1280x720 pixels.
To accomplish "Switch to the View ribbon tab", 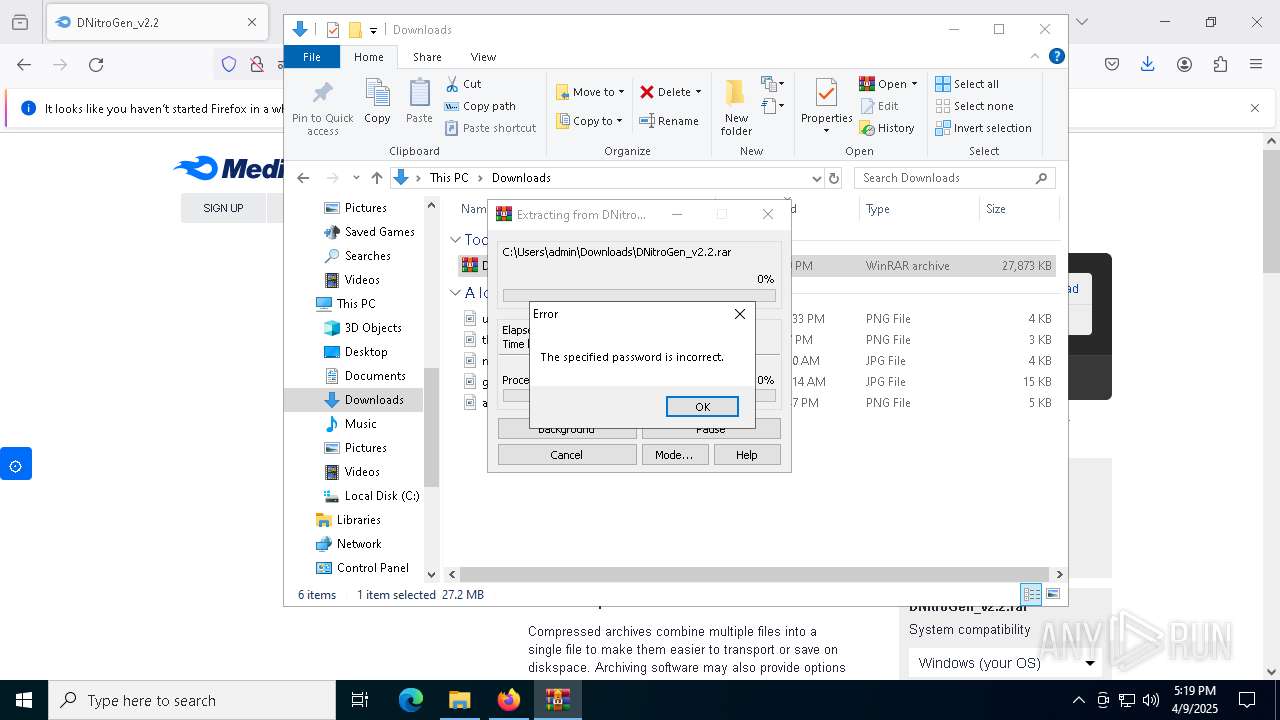I will (x=483, y=57).
